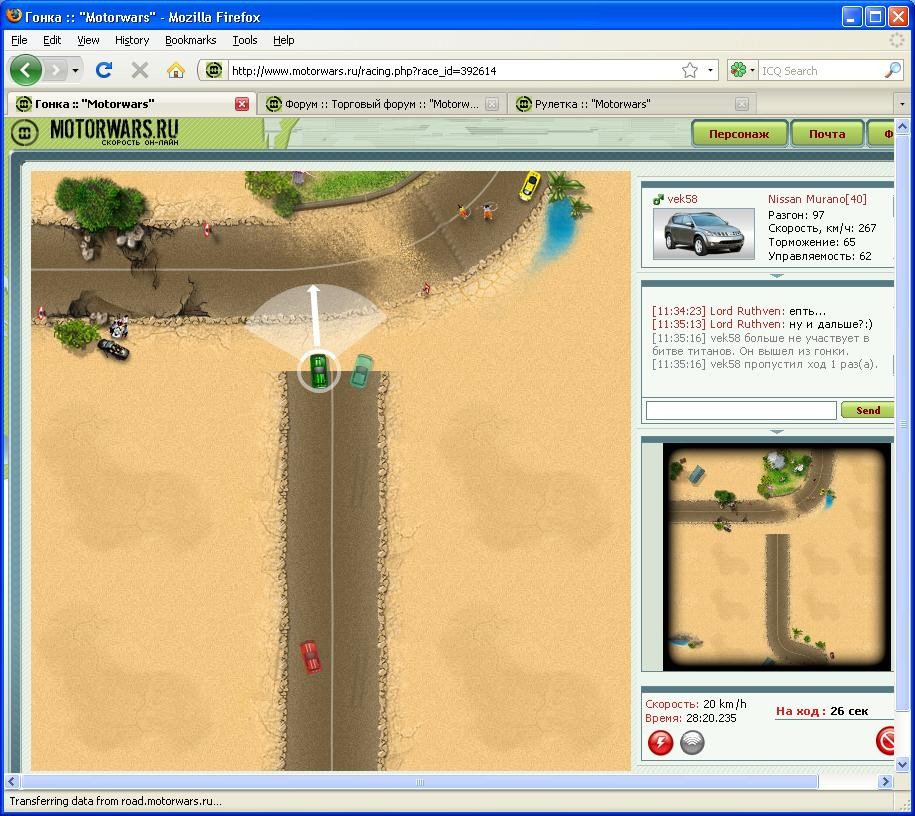Send the chat message with Send button
Image resolution: width=915 pixels, height=816 pixels.
[868, 410]
